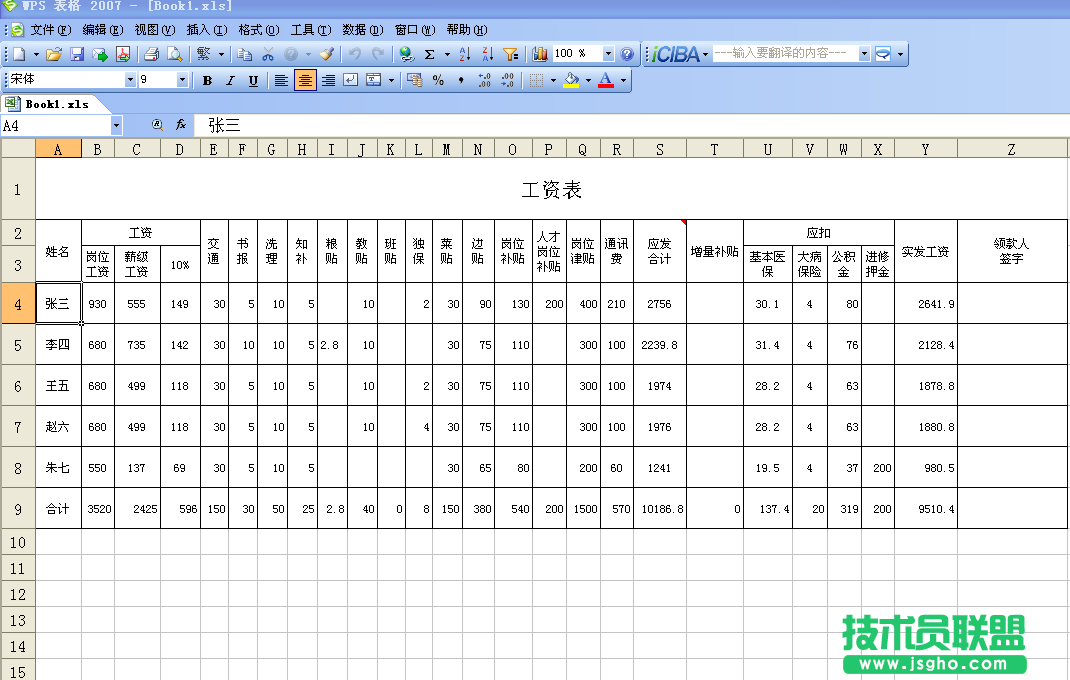The width and height of the screenshot is (1070, 680).
Task: Open the font size dropdown
Action: coord(182,80)
